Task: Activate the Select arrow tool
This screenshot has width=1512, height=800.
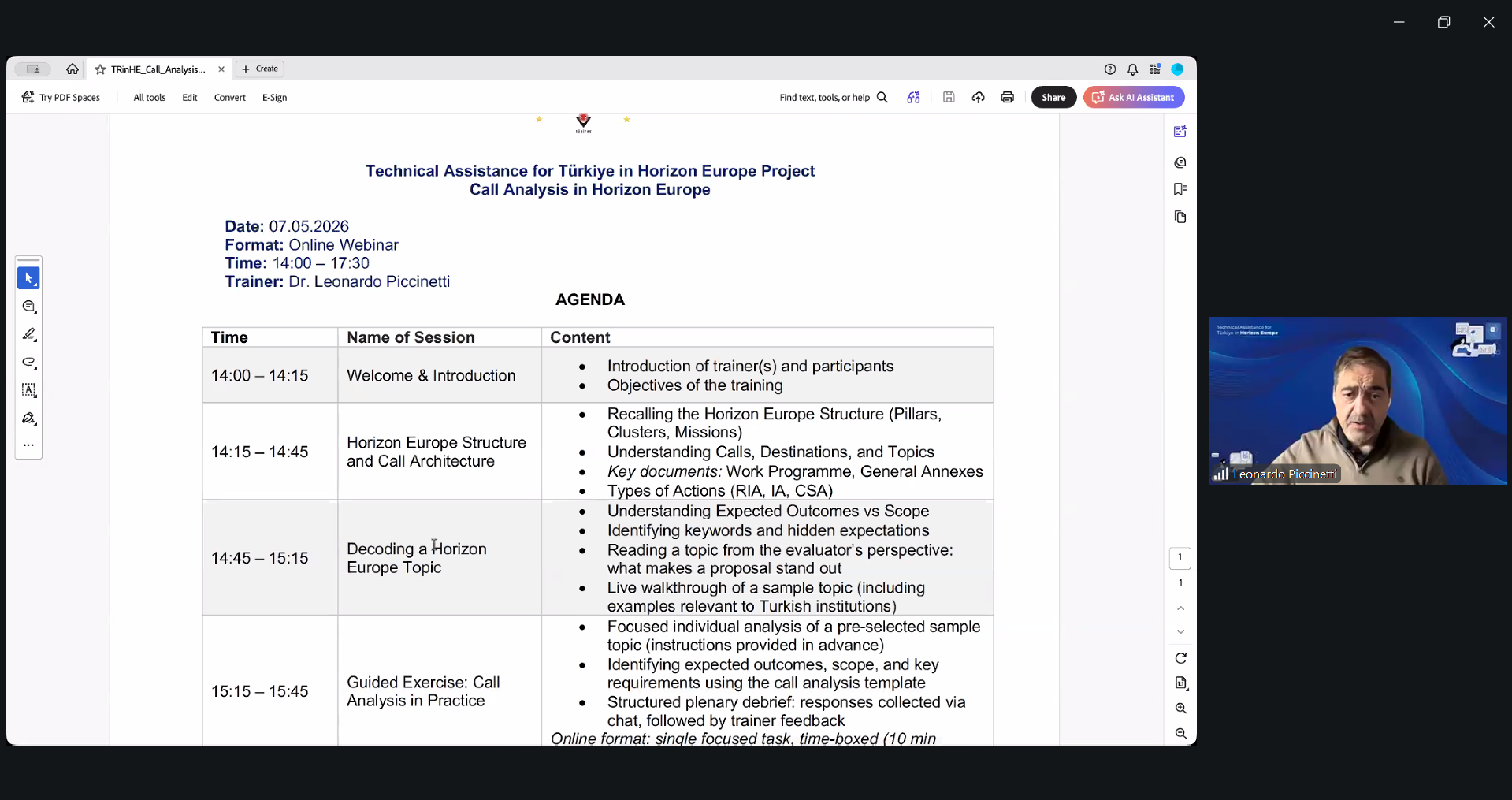Action: pos(29,278)
